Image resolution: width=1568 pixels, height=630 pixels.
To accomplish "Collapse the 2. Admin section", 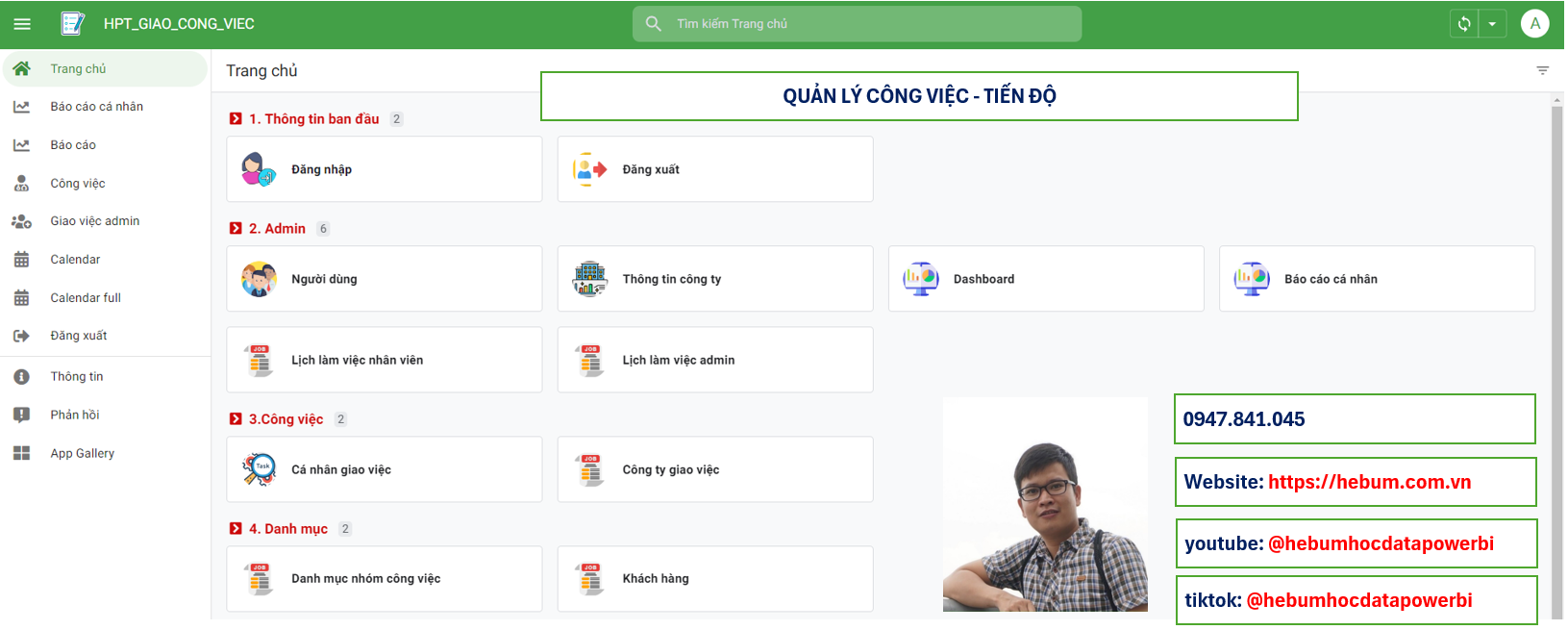I will pyautogui.click(x=236, y=229).
